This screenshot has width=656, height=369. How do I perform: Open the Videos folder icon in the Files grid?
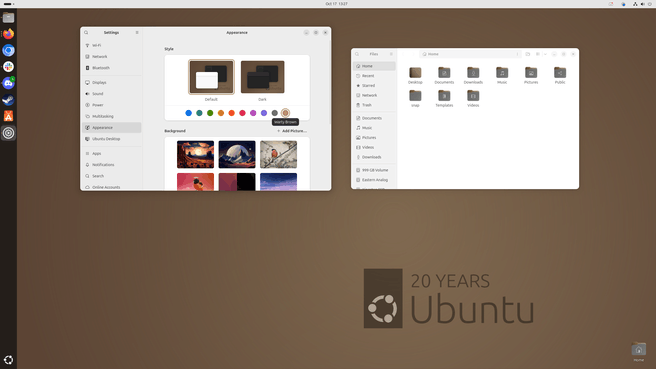coord(473,96)
